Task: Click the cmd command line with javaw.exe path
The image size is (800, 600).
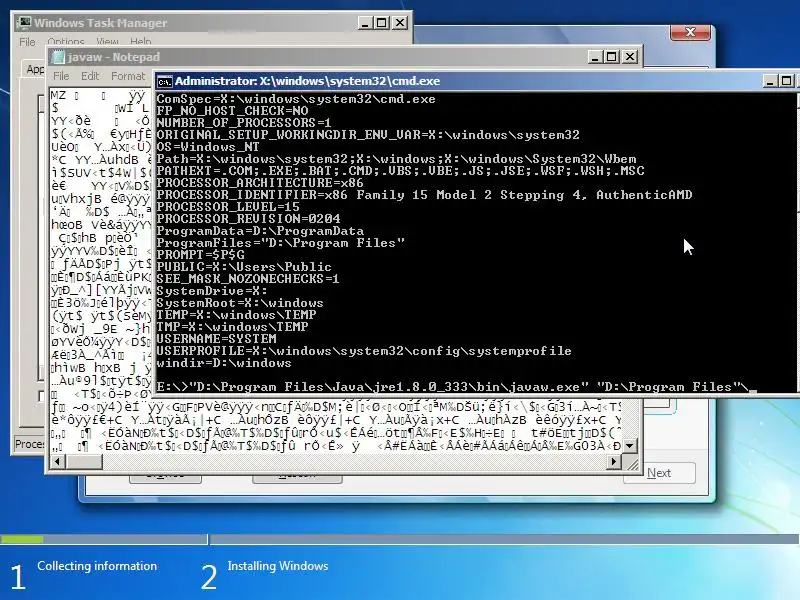Action: (x=456, y=387)
